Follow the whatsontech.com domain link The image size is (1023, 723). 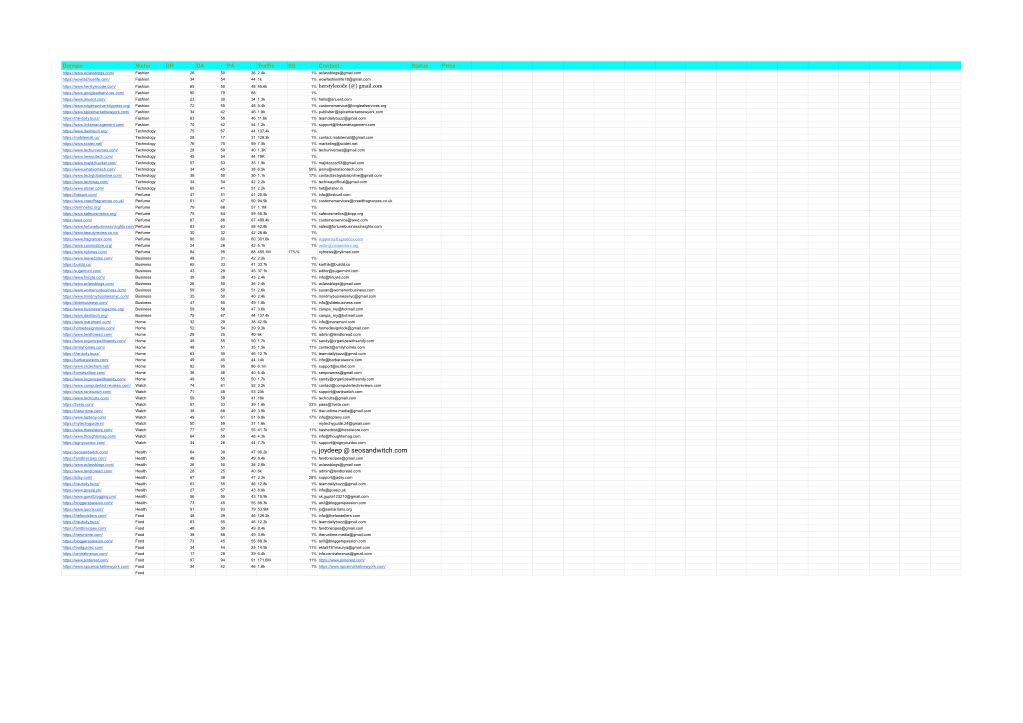point(89,170)
